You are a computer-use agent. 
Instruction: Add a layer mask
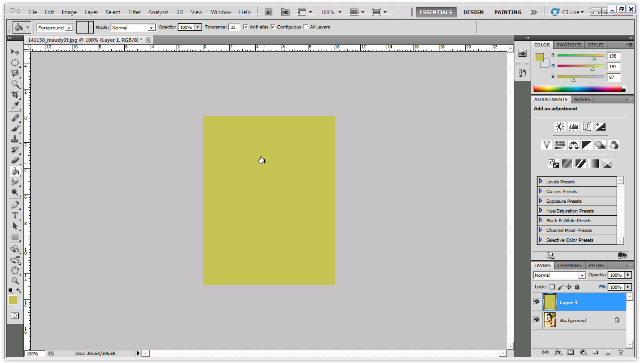[x=571, y=352]
